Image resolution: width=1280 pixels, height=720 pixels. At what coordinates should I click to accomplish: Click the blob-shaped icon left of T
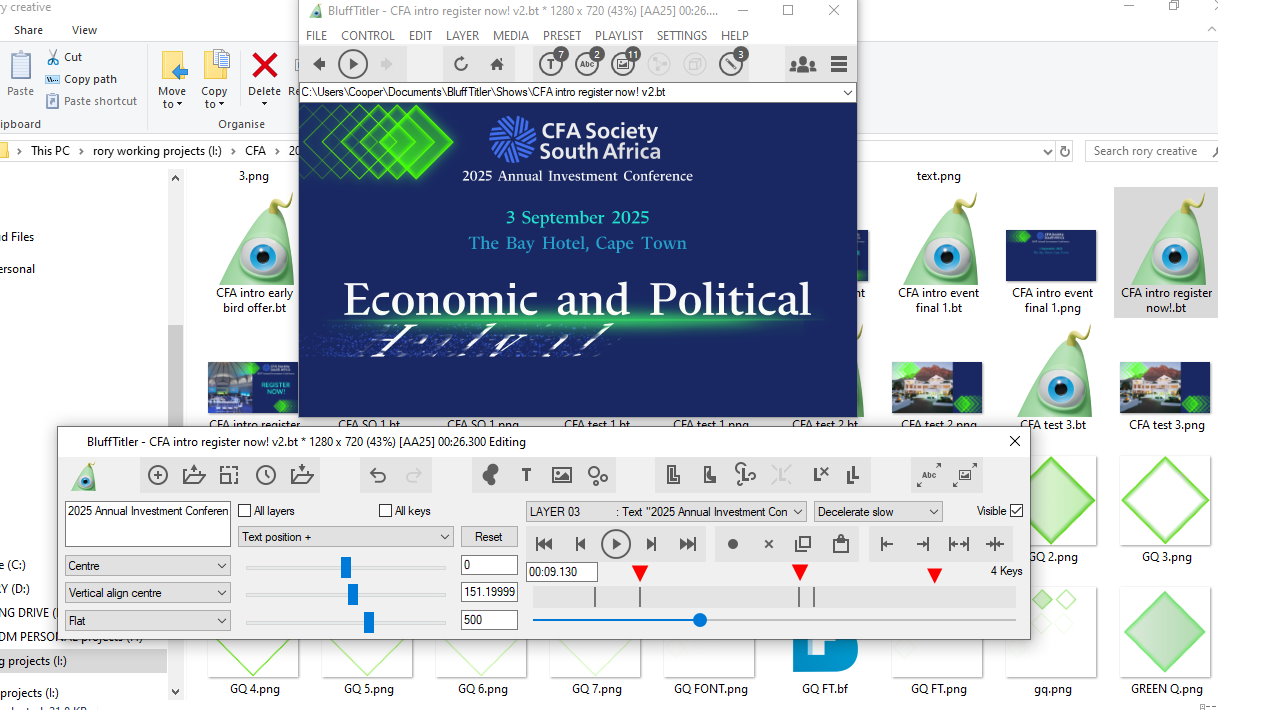490,476
